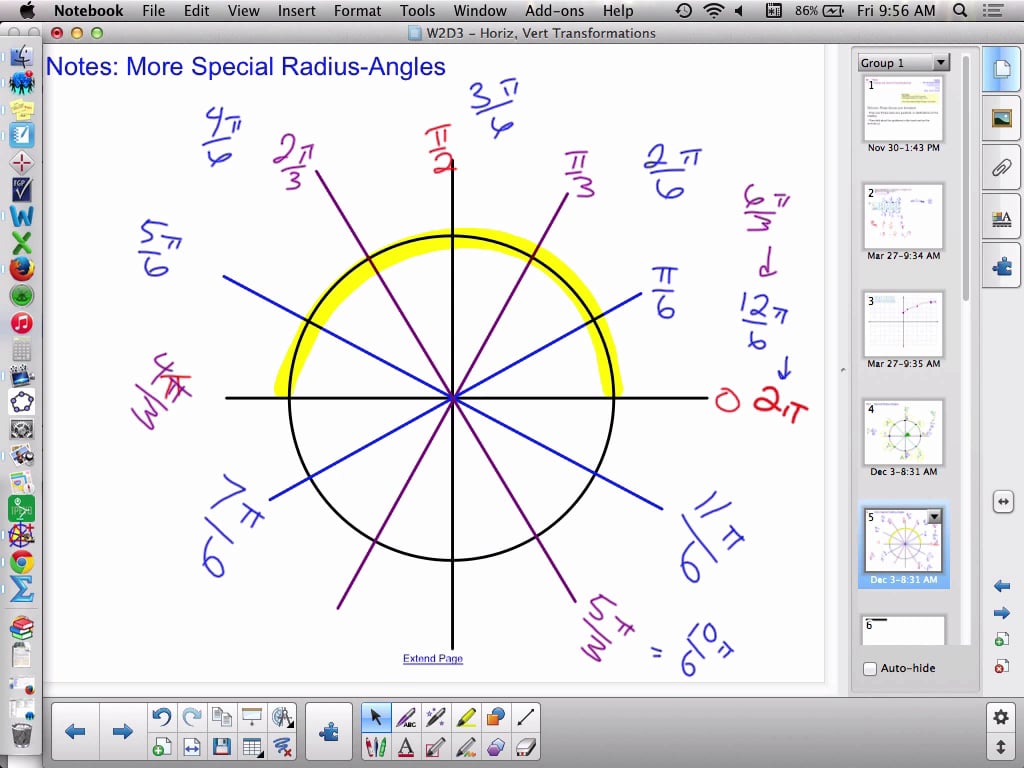The height and width of the screenshot is (768, 1024).
Task: Open the Insert menu
Action: (296, 10)
